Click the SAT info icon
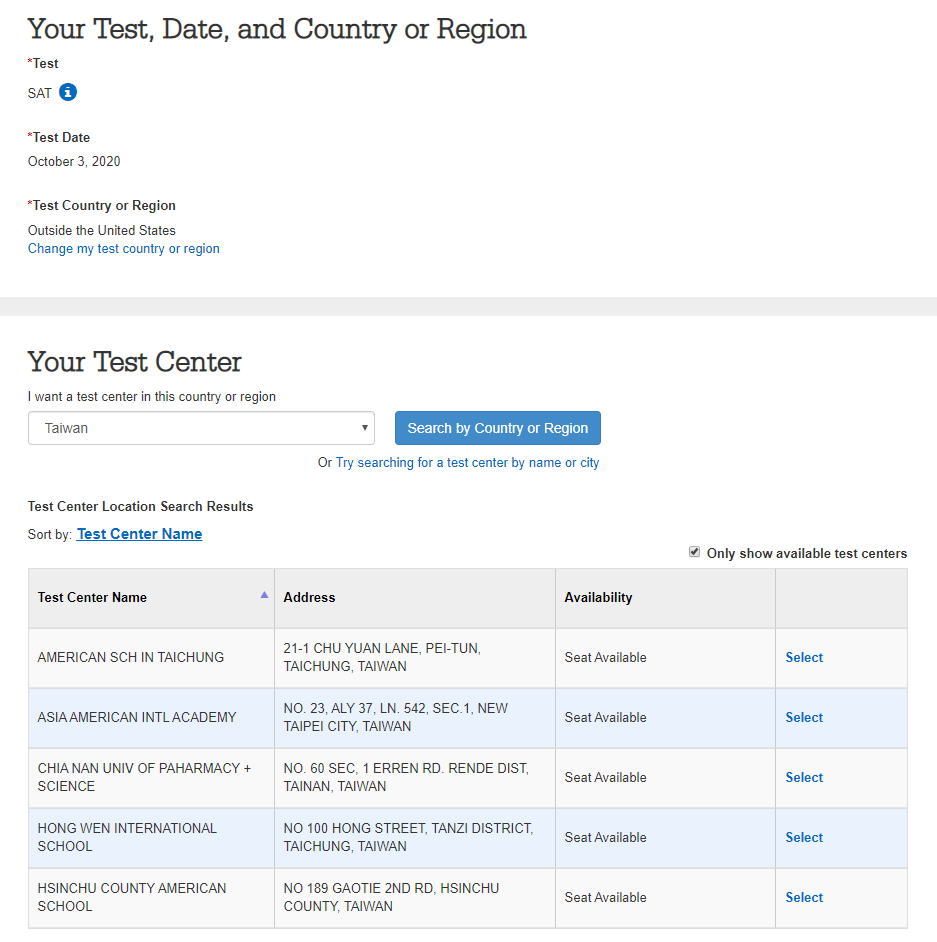 [68, 93]
